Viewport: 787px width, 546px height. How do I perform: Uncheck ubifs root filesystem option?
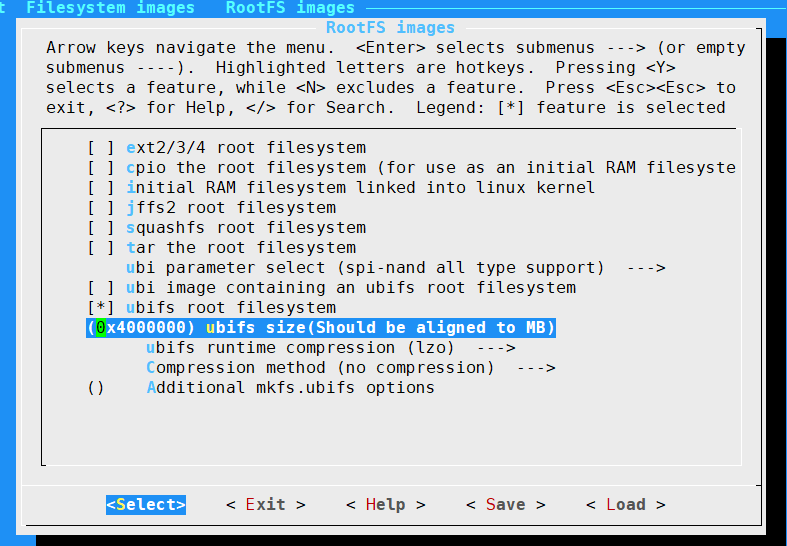point(101,308)
